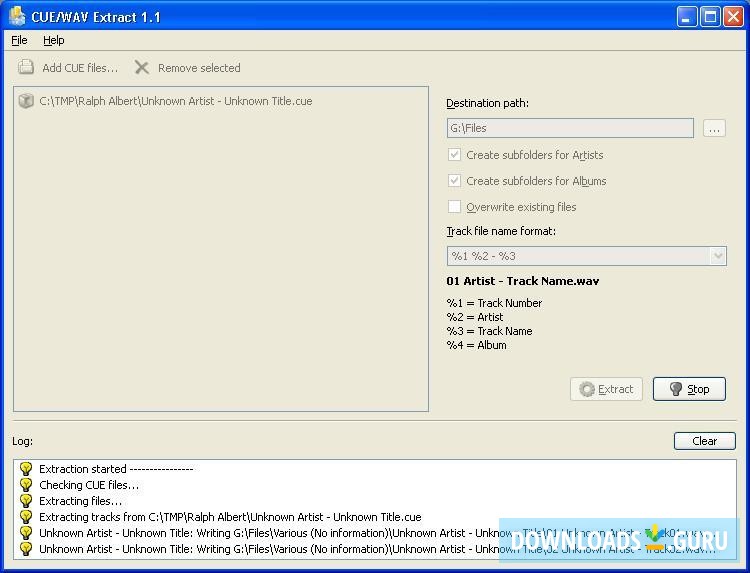Click '%1 = Track Number' legend text
Viewport: 750px width, 573px height.
tap(494, 303)
